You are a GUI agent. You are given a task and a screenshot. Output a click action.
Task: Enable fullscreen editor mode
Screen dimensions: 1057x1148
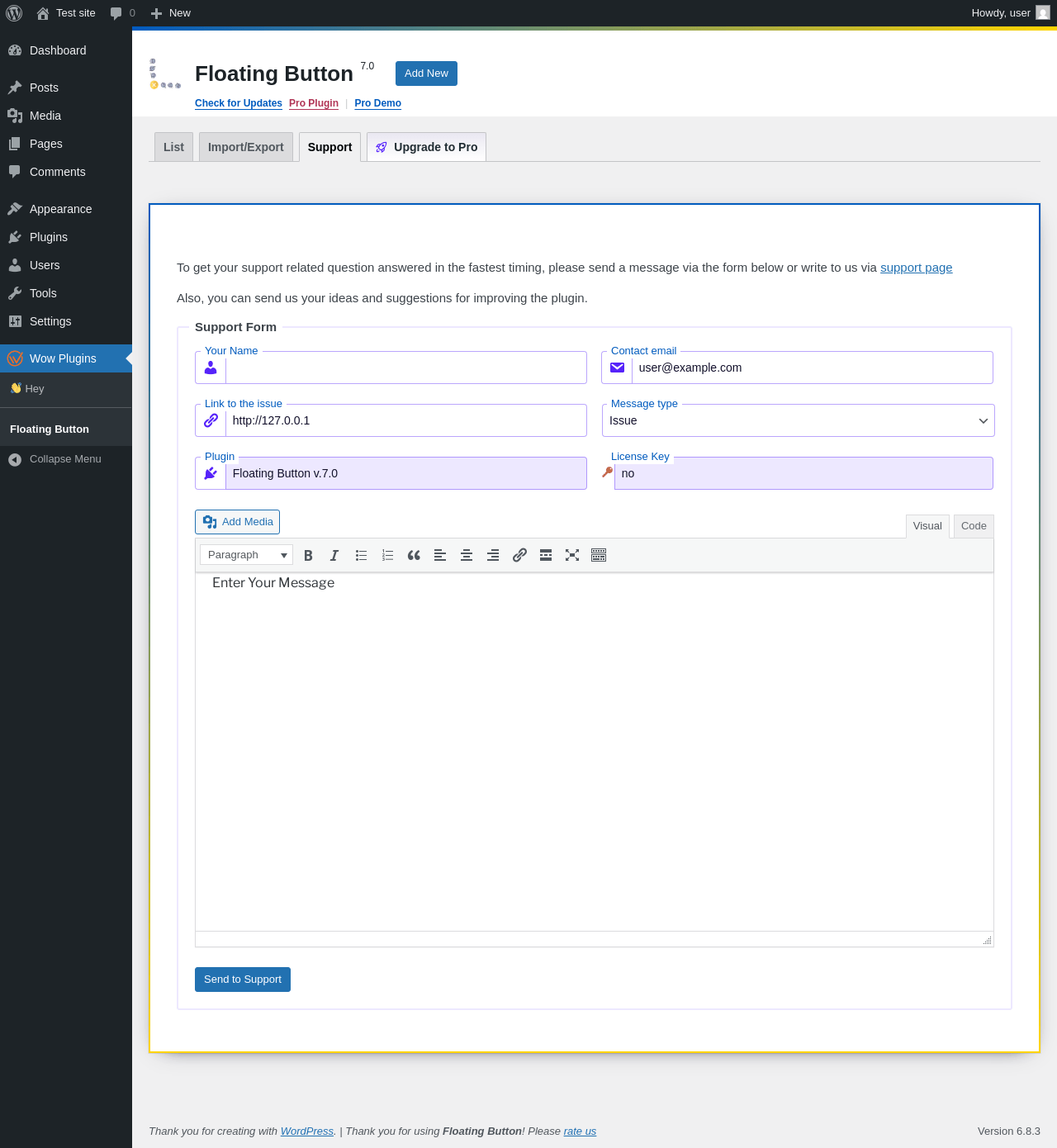click(x=572, y=556)
